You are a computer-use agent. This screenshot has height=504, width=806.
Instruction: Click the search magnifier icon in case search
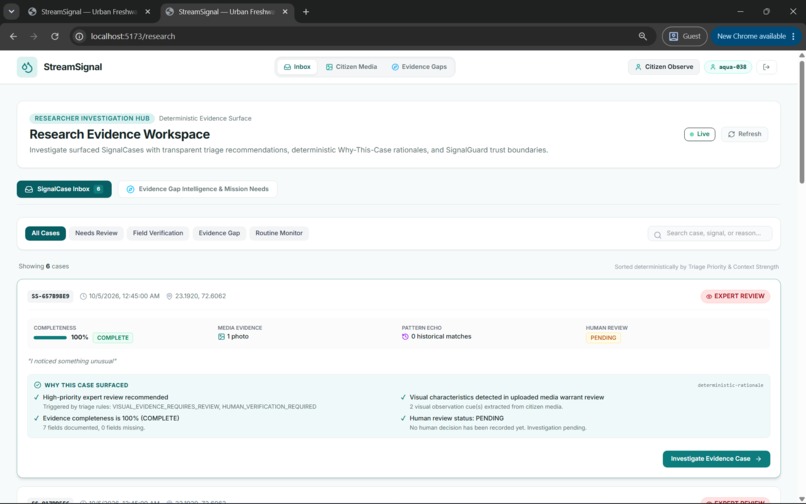[x=657, y=235]
